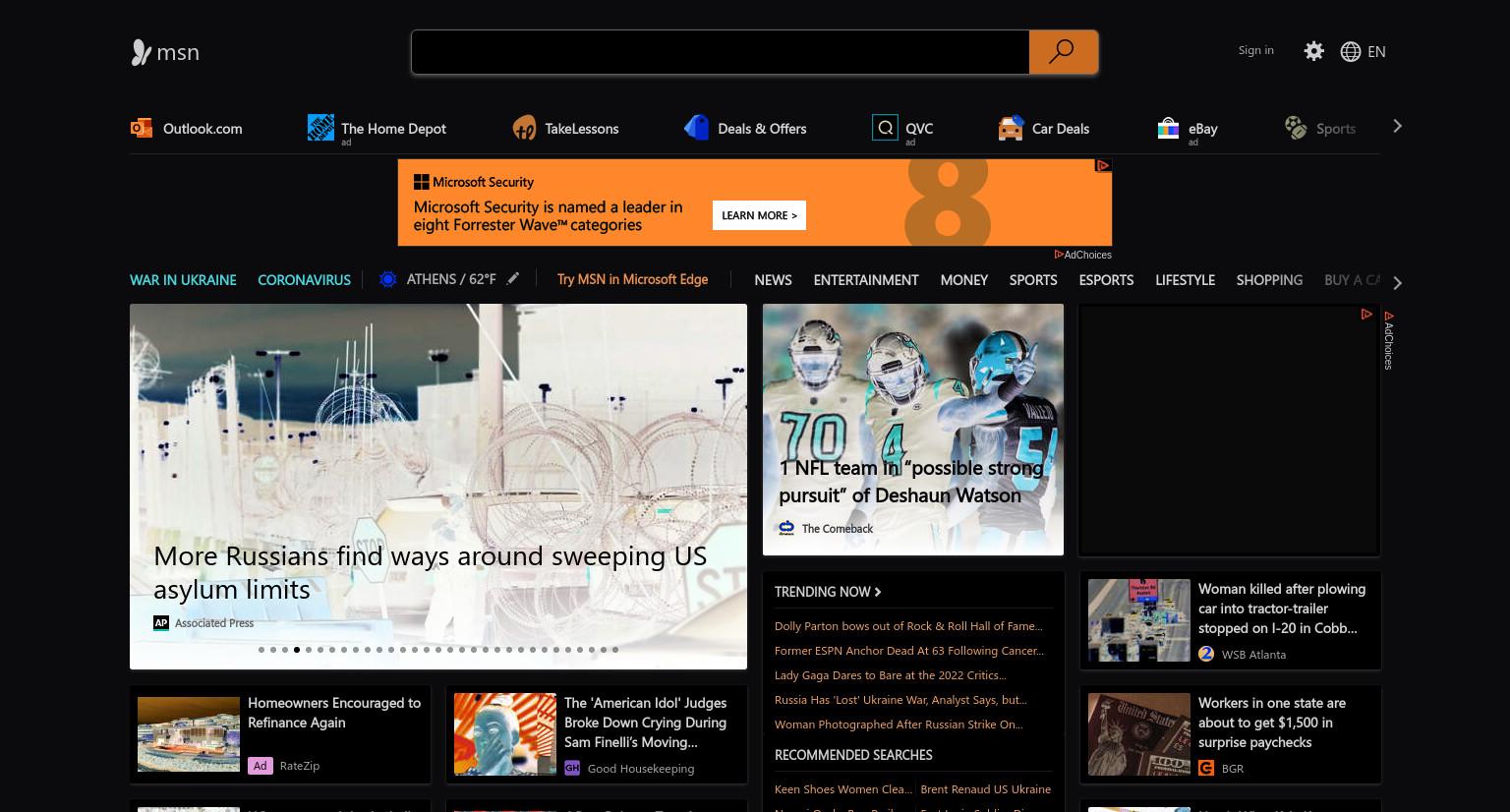This screenshot has height=812, width=1510.
Task: Click the TakeLessons icon
Action: click(524, 128)
